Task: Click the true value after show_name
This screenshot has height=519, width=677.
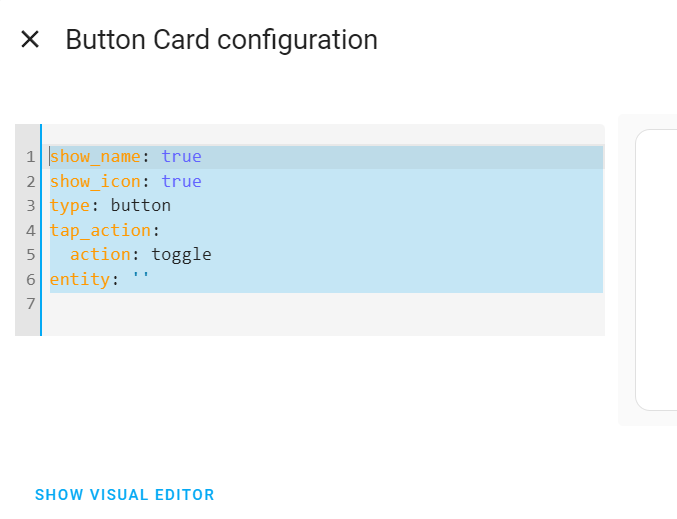Action: point(181,156)
